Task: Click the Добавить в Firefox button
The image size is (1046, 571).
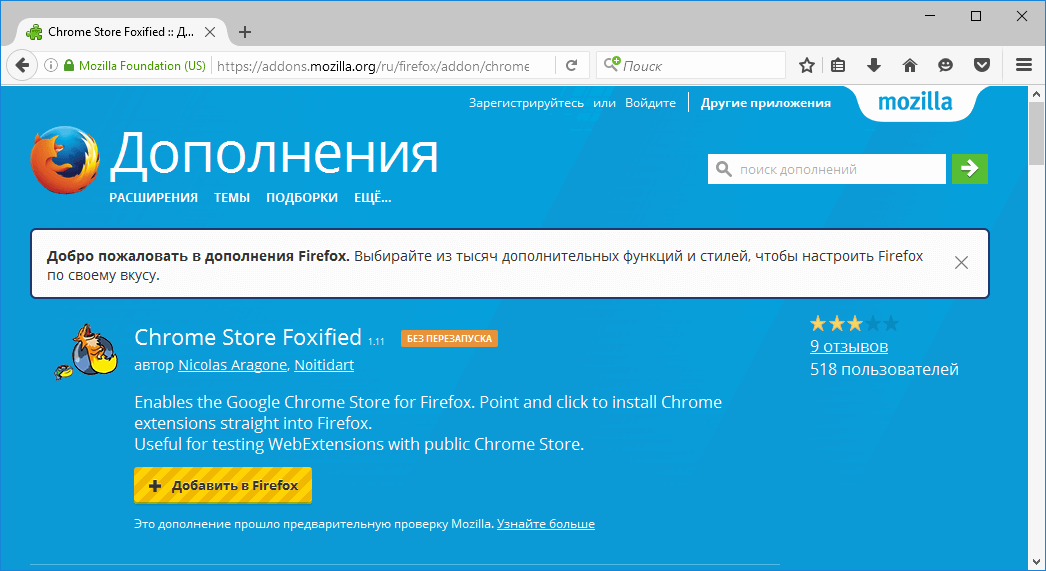Action: (x=223, y=486)
